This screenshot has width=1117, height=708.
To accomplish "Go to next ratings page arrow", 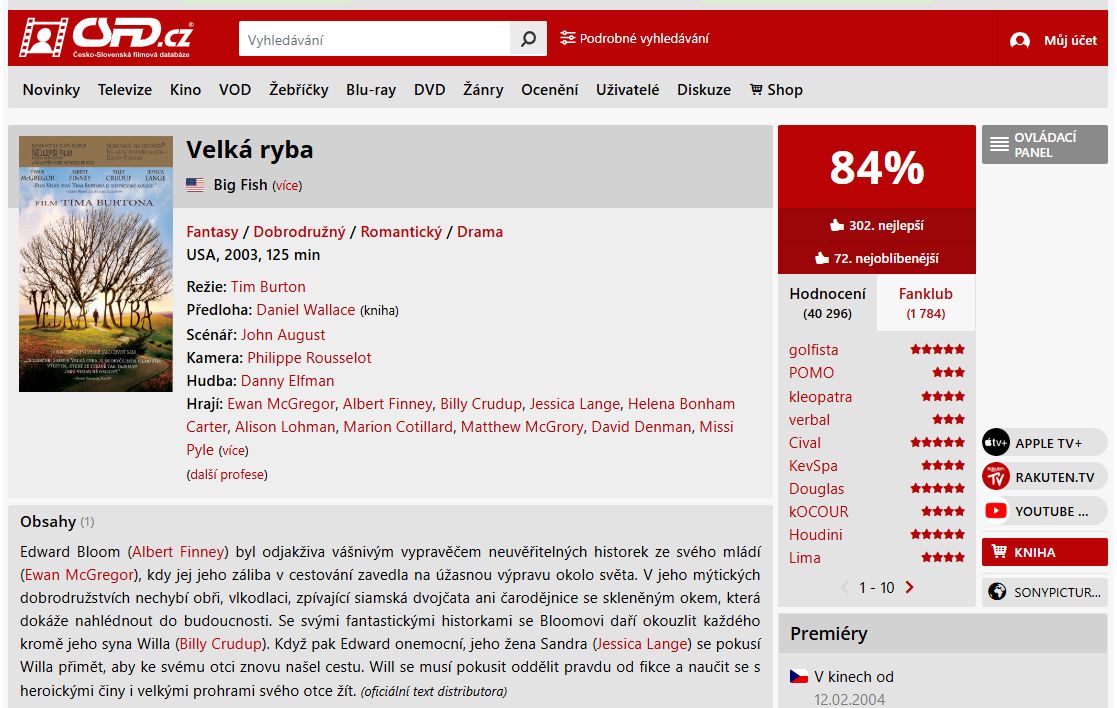I will (910, 587).
